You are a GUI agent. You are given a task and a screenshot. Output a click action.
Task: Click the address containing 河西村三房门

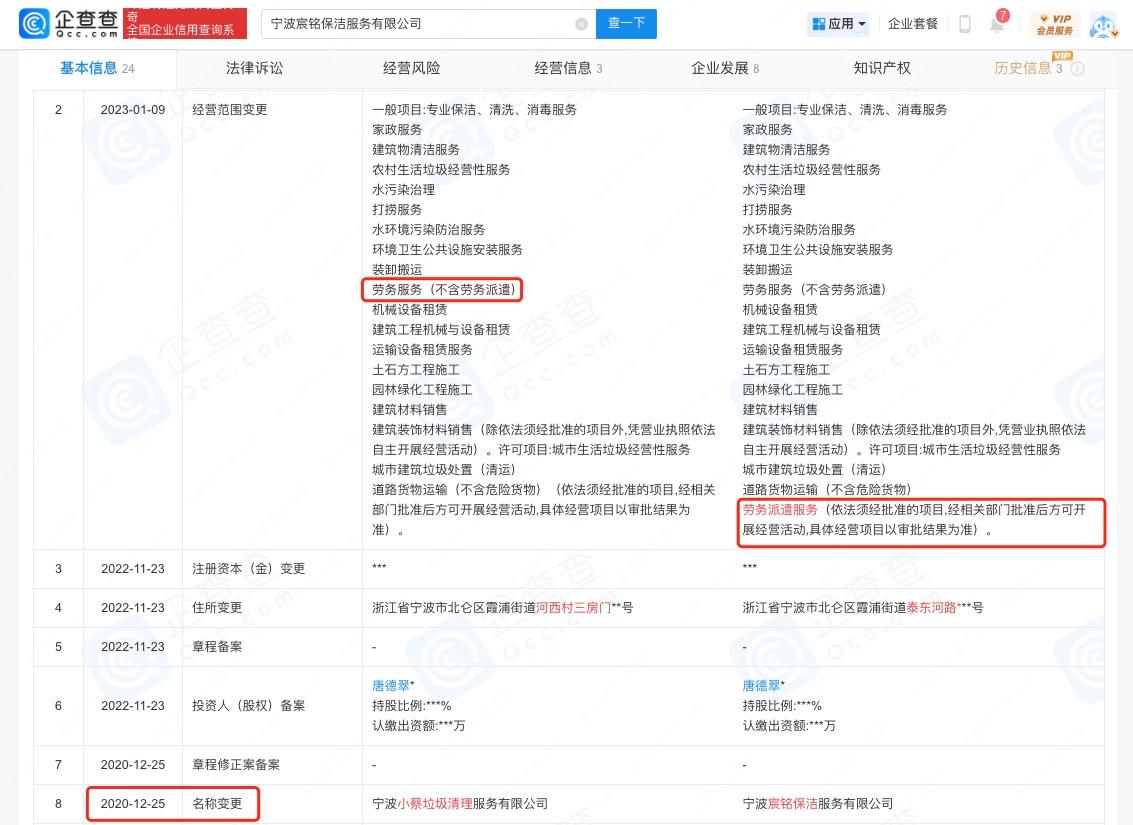(x=502, y=608)
